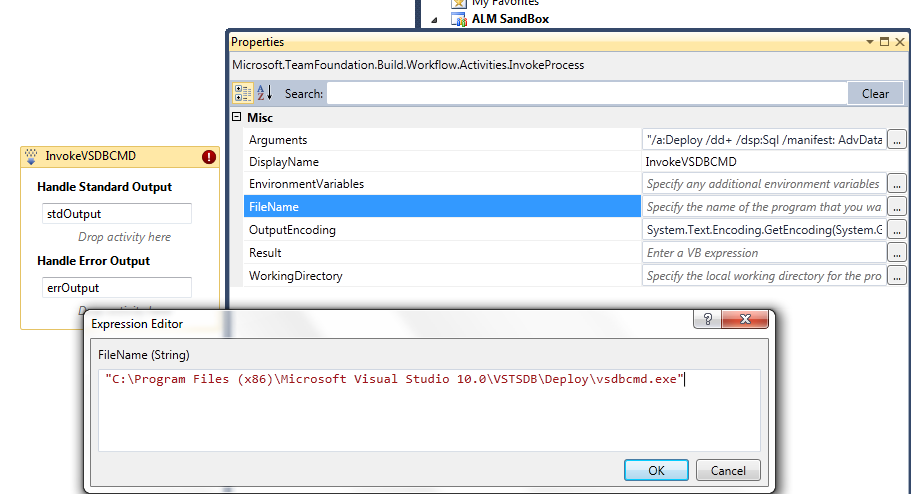Close the Properties panel
911x494 pixels.
pyautogui.click(x=899, y=42)
